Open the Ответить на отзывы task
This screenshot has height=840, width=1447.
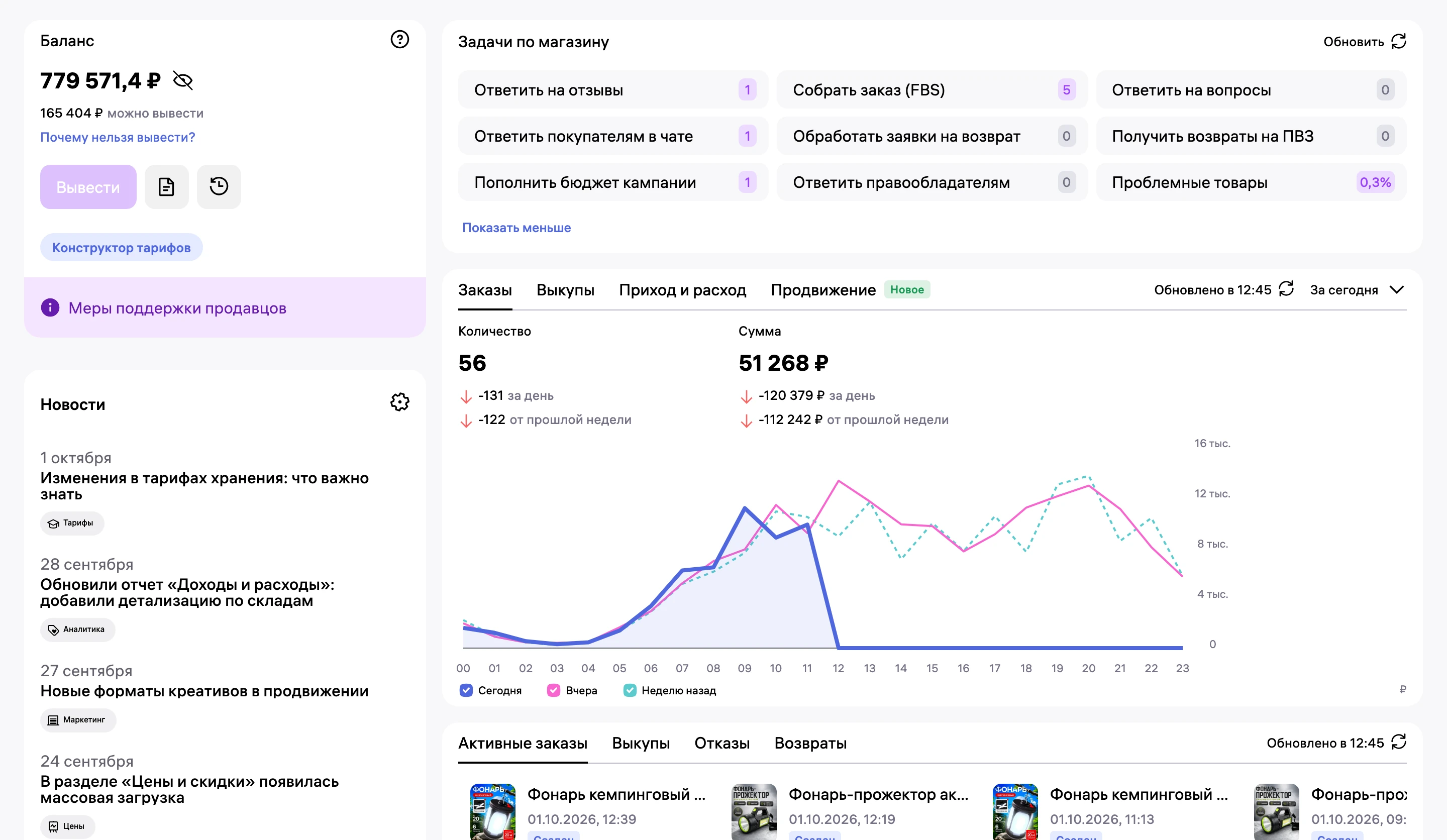(612, 89)
